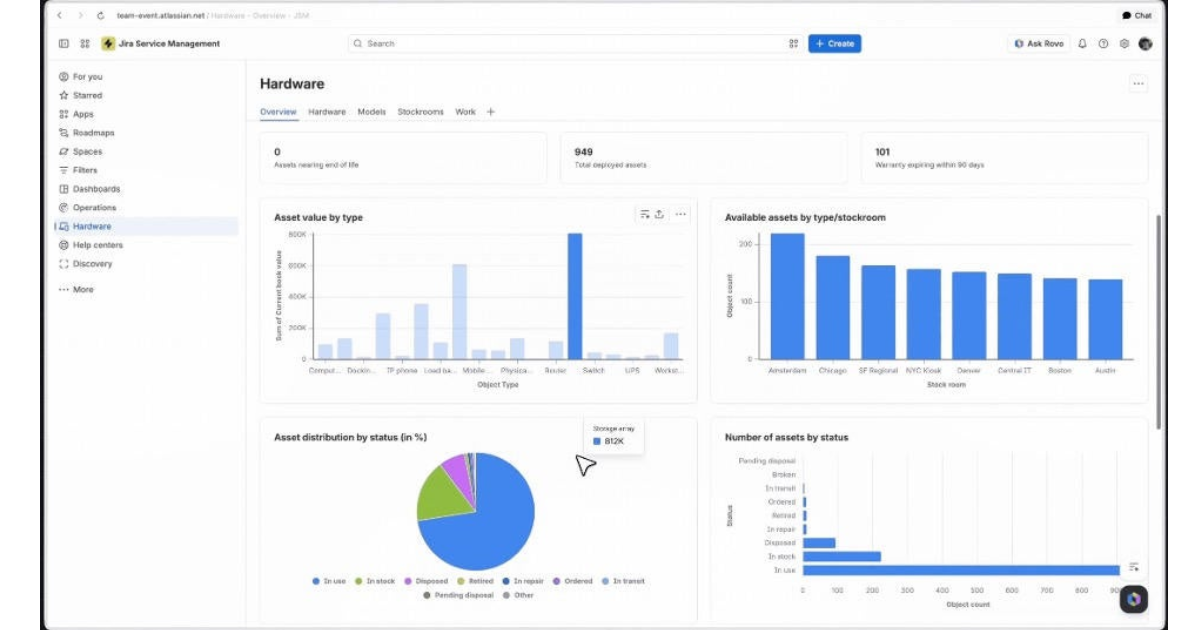This screenshot has height=630, width=1200.
Task: Click in the Search field
Action: pos(575,44)
